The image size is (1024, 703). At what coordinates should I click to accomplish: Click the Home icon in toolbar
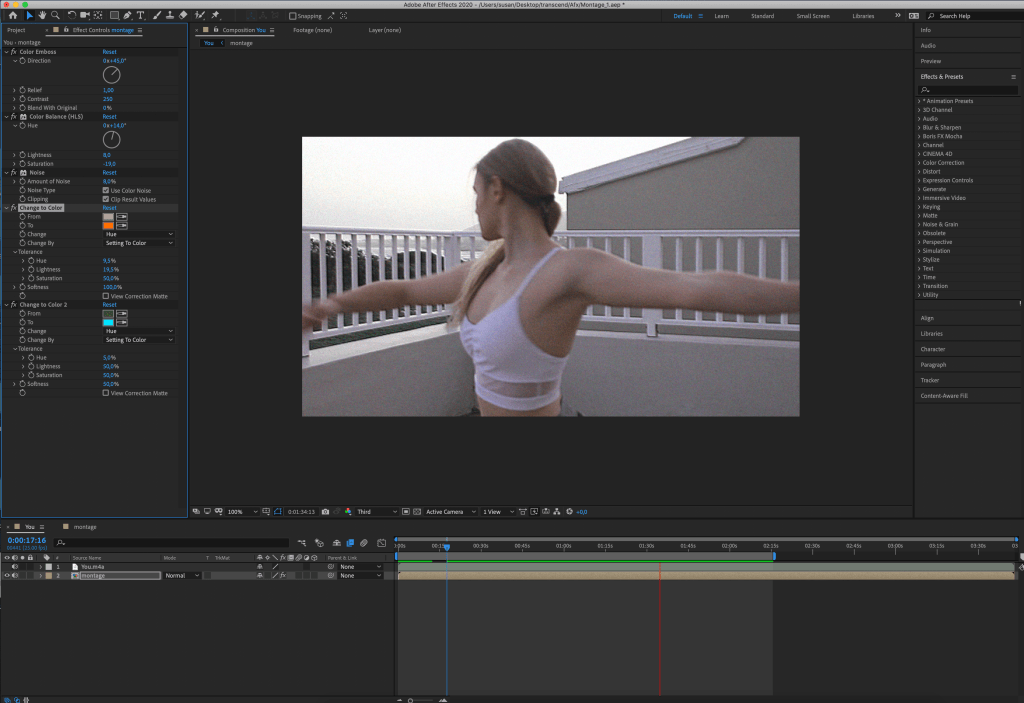[x=13, y=16]
